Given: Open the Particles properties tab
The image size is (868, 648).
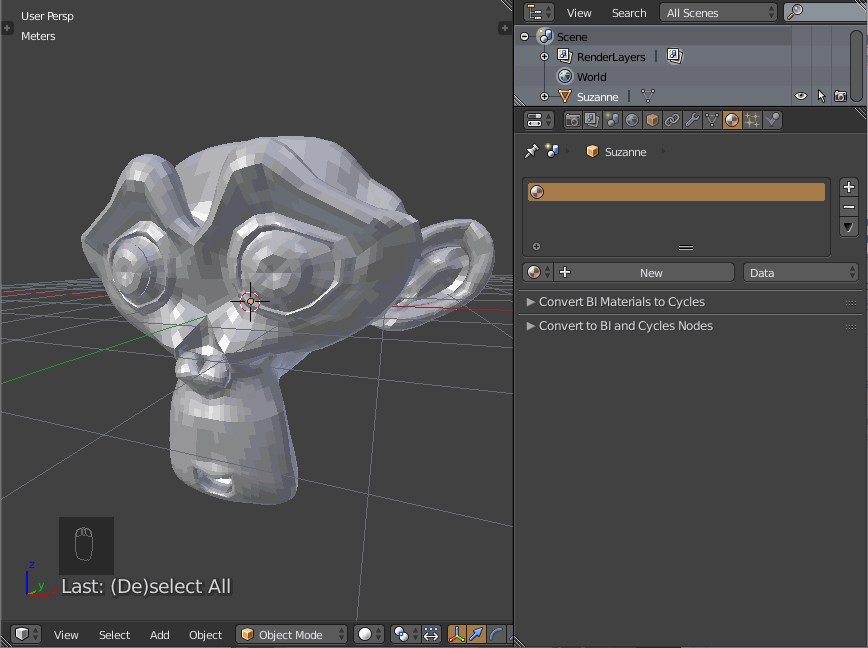Looking at the screenshot, I should pyautogui.click(x=752, y=120).
